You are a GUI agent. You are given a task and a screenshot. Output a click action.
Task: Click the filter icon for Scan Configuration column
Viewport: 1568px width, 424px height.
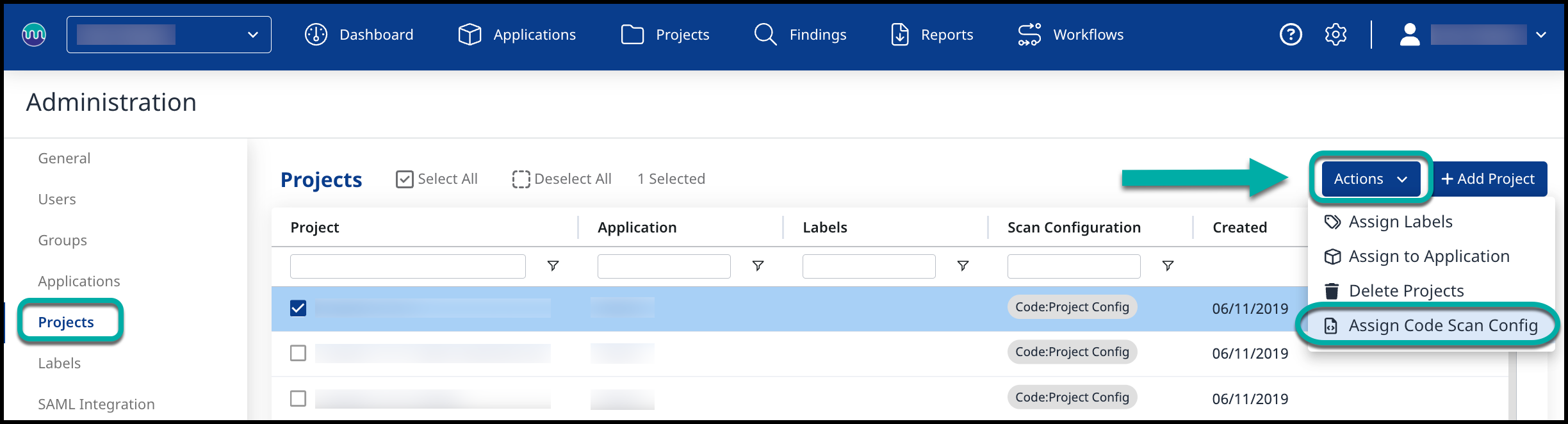click(x=1168, y=266)
